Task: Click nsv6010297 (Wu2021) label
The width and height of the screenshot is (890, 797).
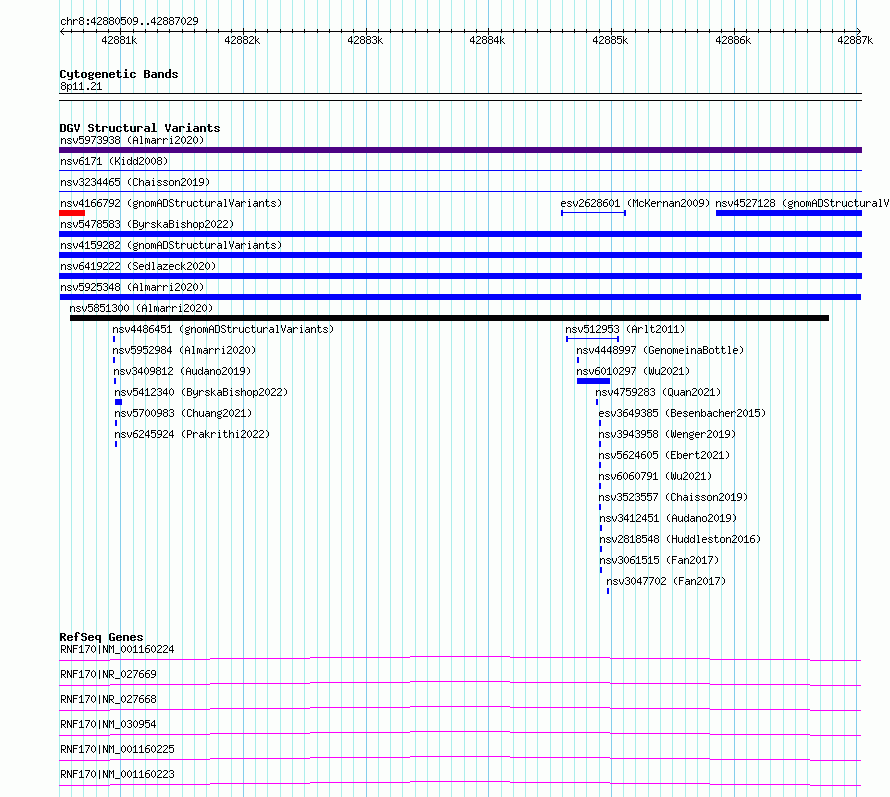Action: [633, 371]
